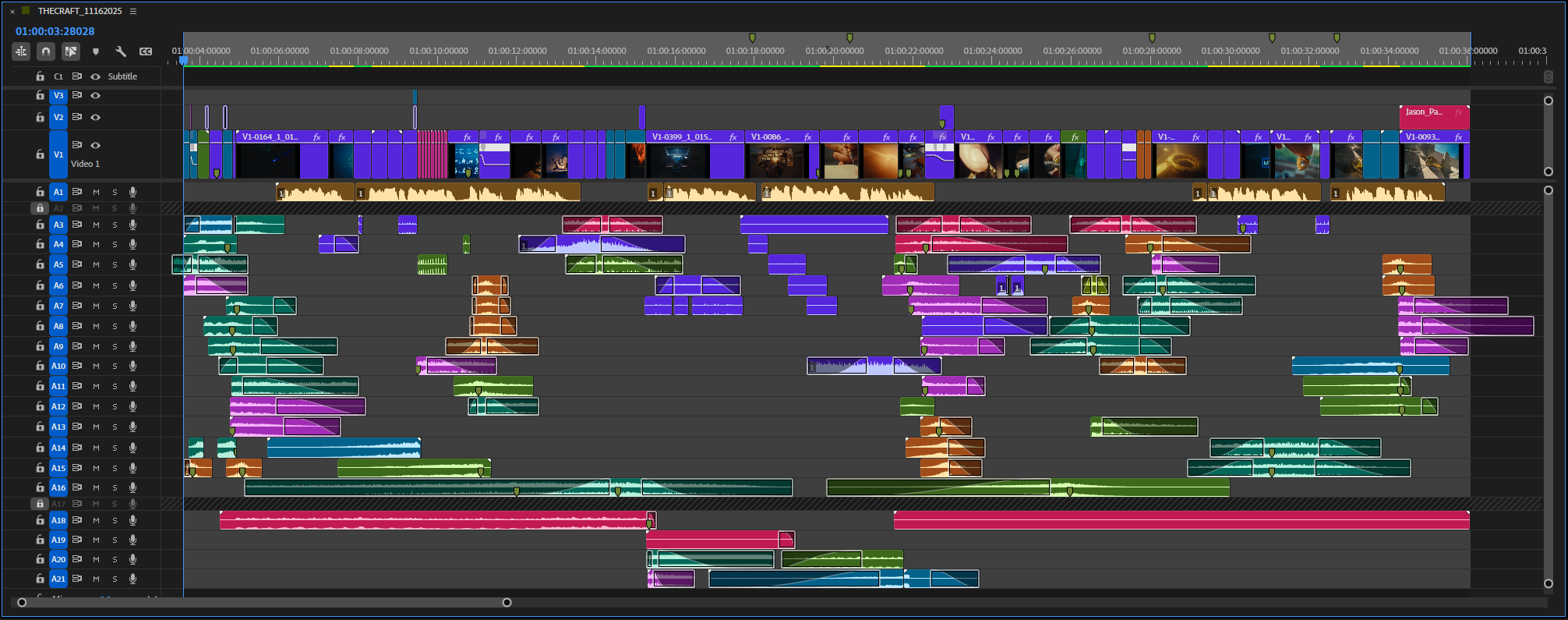Mute audio track A1
The height and width of the screenshot is (620, 1568).
coord(97,192)
